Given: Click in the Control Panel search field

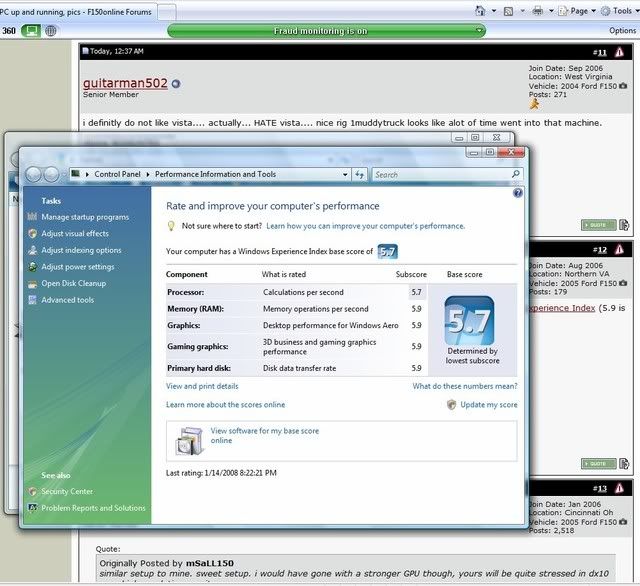Looking at the screenshot, I should click(x=438, y=175).
